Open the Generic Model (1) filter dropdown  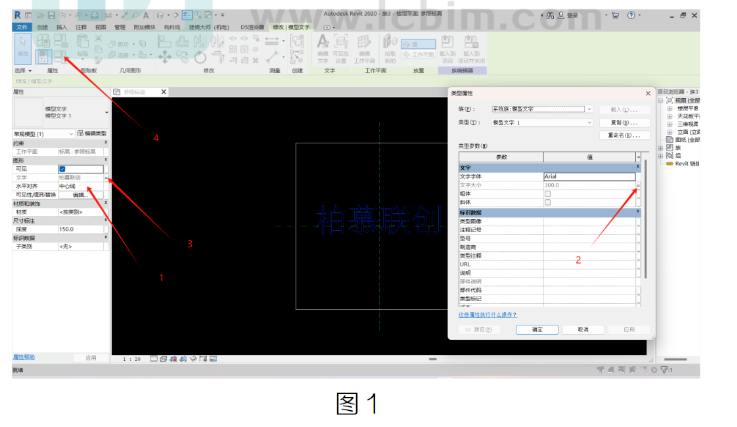pyautogui.click(x=71, y=134)
